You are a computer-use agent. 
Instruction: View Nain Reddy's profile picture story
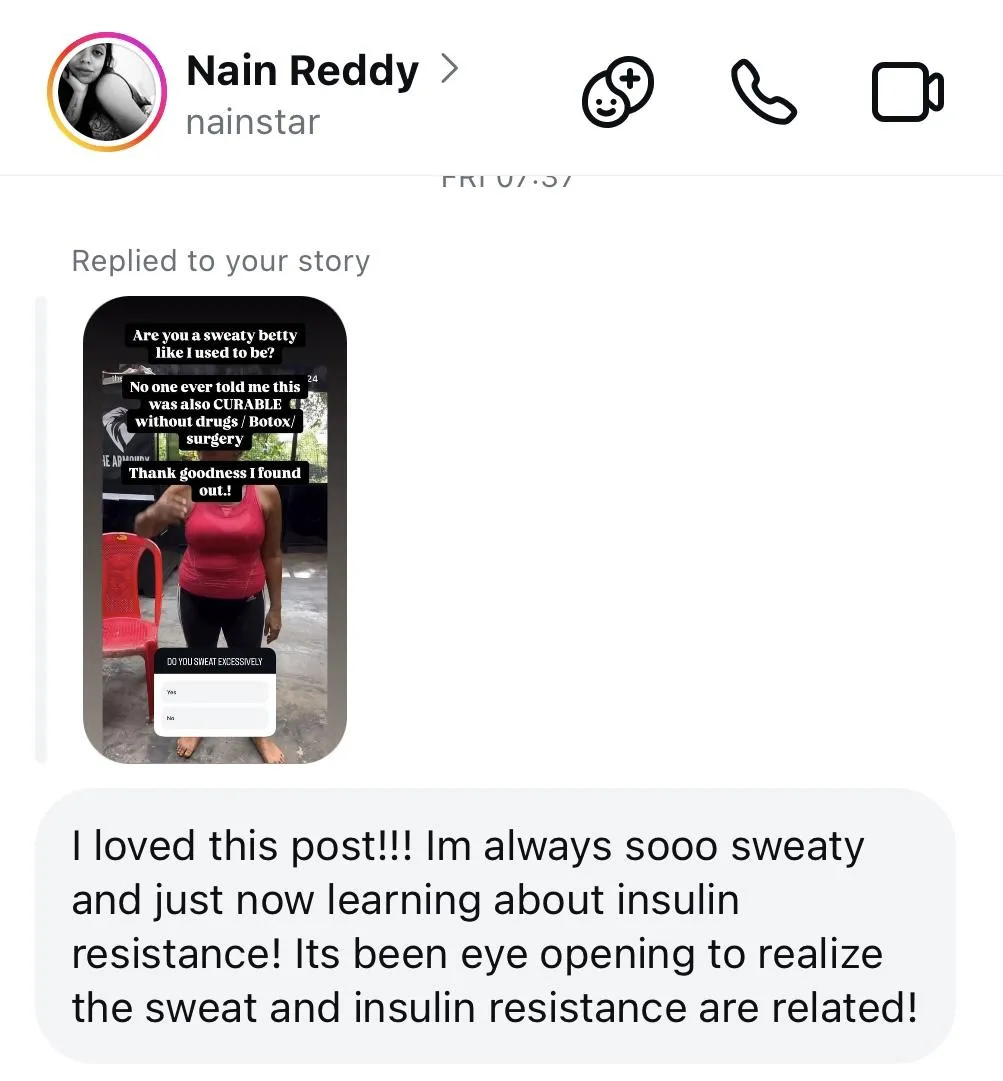(107, 92)
